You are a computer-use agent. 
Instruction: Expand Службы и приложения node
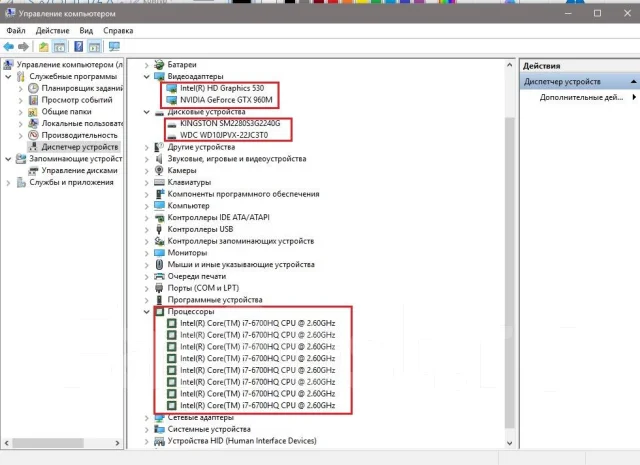pos(8,183)
